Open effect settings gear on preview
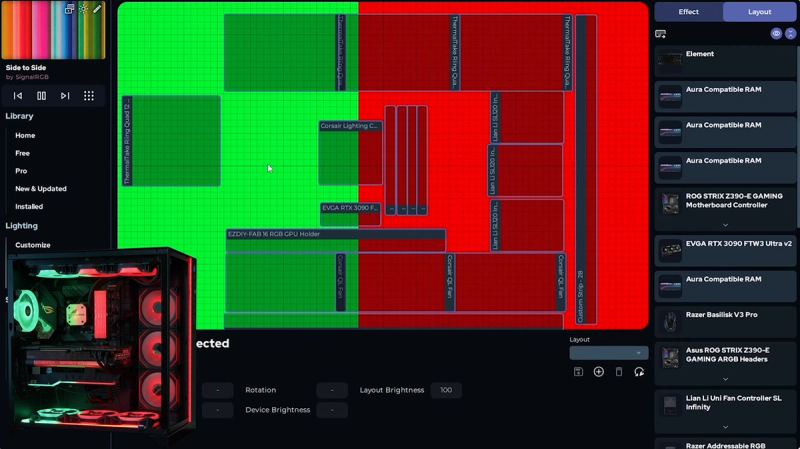The width and height of the screenshot is (800, 449). [83, 9]
